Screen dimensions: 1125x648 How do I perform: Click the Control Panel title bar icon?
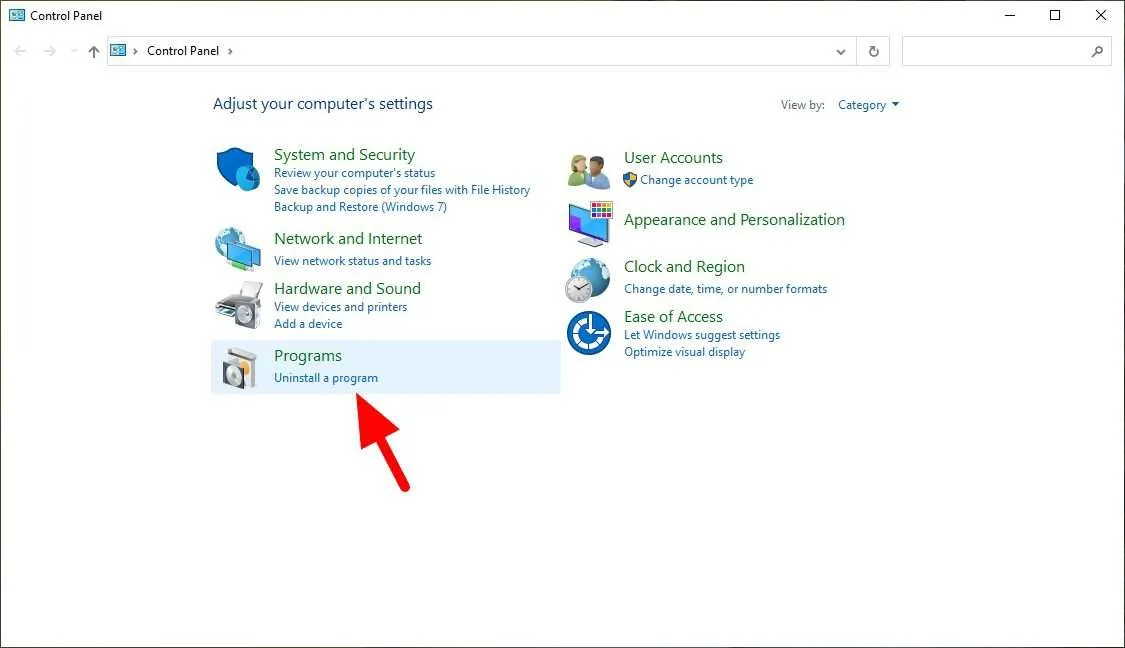tap(17, 15)
